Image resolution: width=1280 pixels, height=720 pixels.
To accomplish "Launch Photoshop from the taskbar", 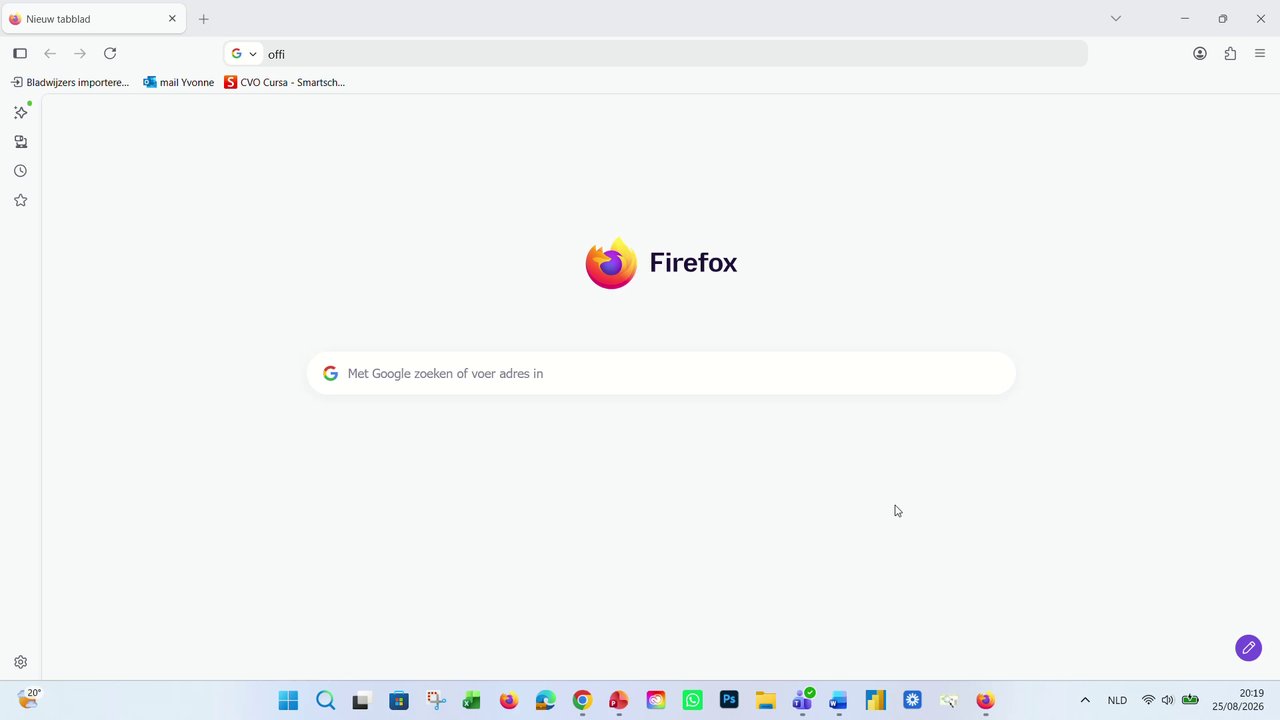I will (x=729, y=700).
